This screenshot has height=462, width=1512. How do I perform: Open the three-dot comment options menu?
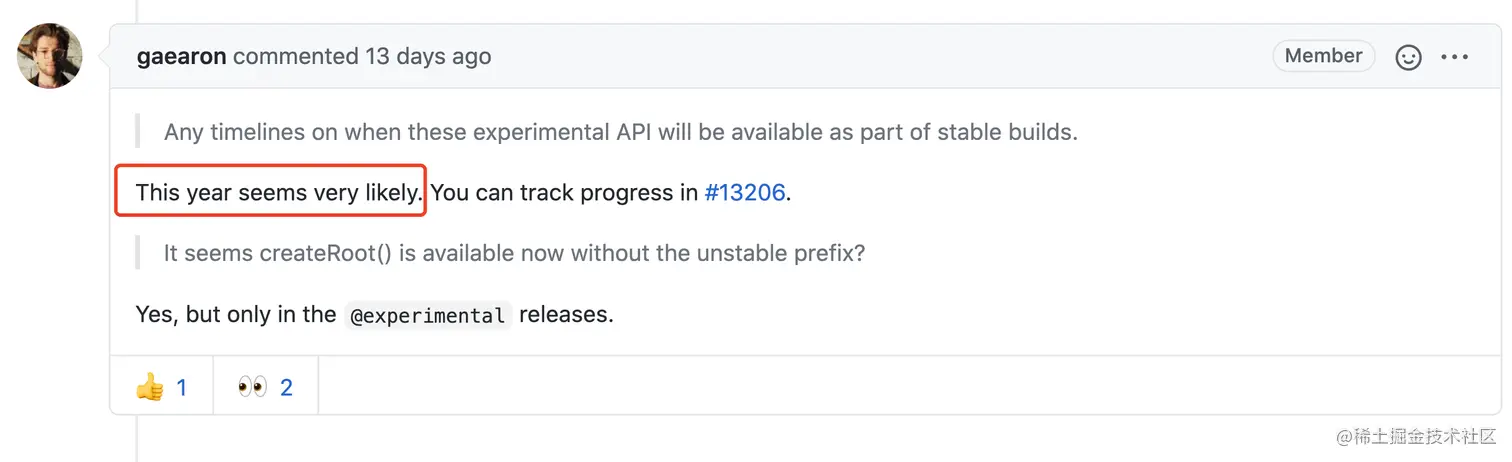1454,58
